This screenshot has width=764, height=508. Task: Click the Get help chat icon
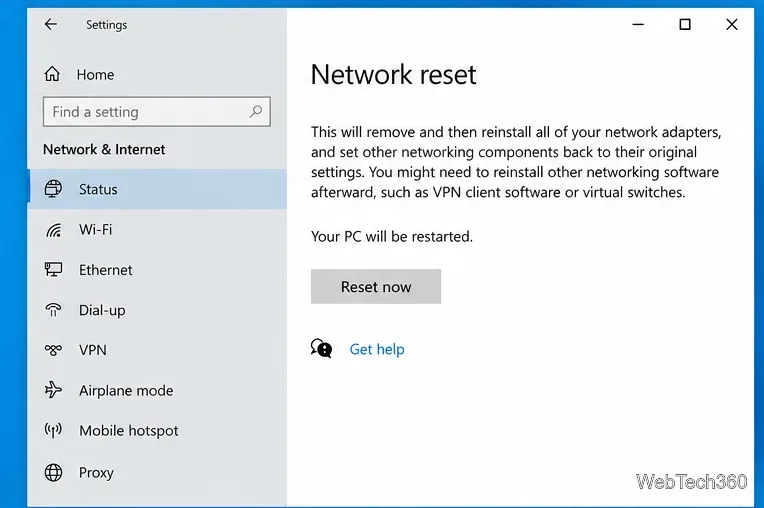point(321,349)
